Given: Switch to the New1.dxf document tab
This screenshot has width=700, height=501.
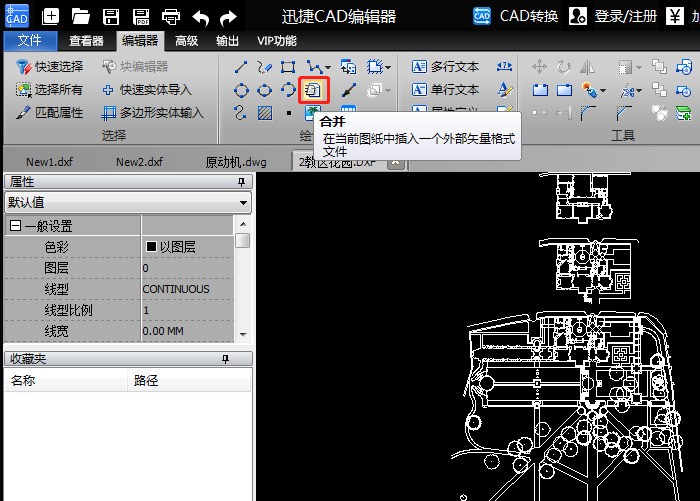Looking at the screenshot, I should 49,162.
